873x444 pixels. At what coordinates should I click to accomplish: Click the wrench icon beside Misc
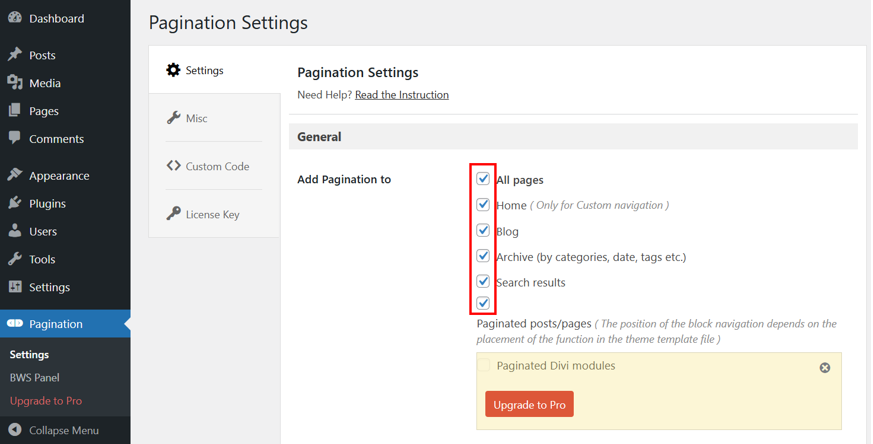tap(173, 118)
